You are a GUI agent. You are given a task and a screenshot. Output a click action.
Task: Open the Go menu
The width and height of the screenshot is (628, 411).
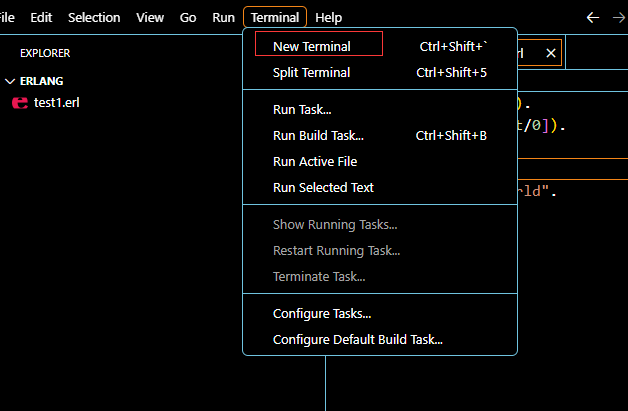click(188, 18)
